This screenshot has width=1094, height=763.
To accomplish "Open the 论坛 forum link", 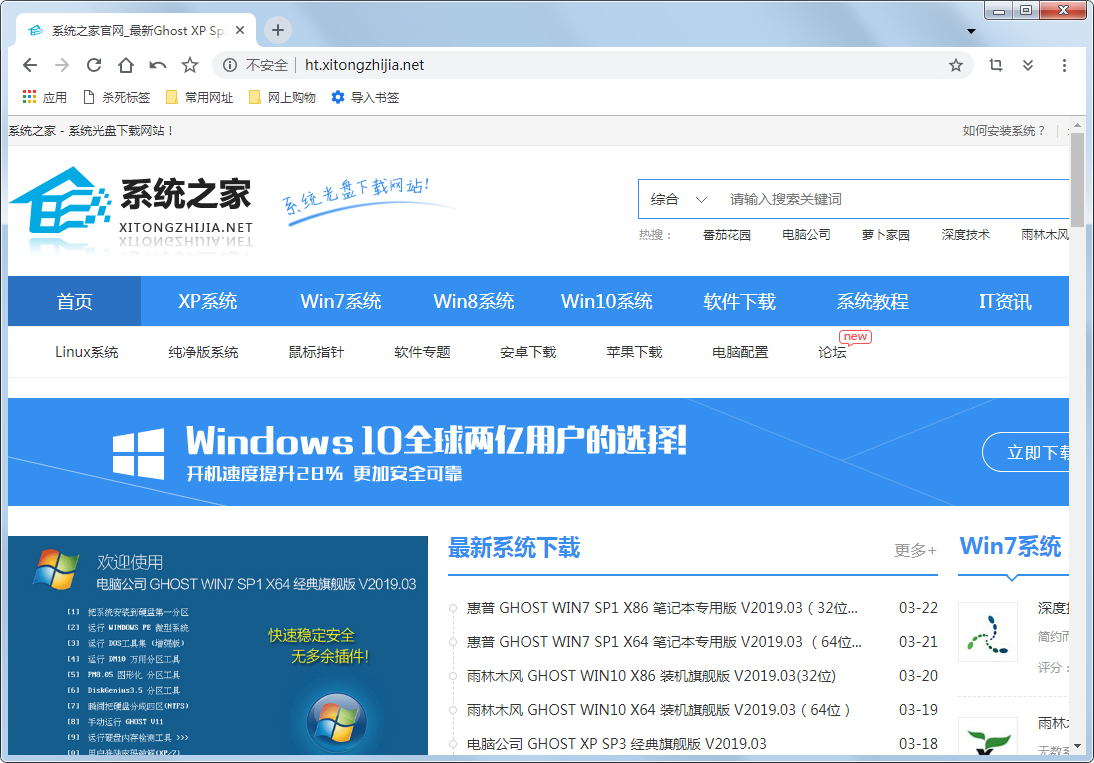I will [832, 352].
